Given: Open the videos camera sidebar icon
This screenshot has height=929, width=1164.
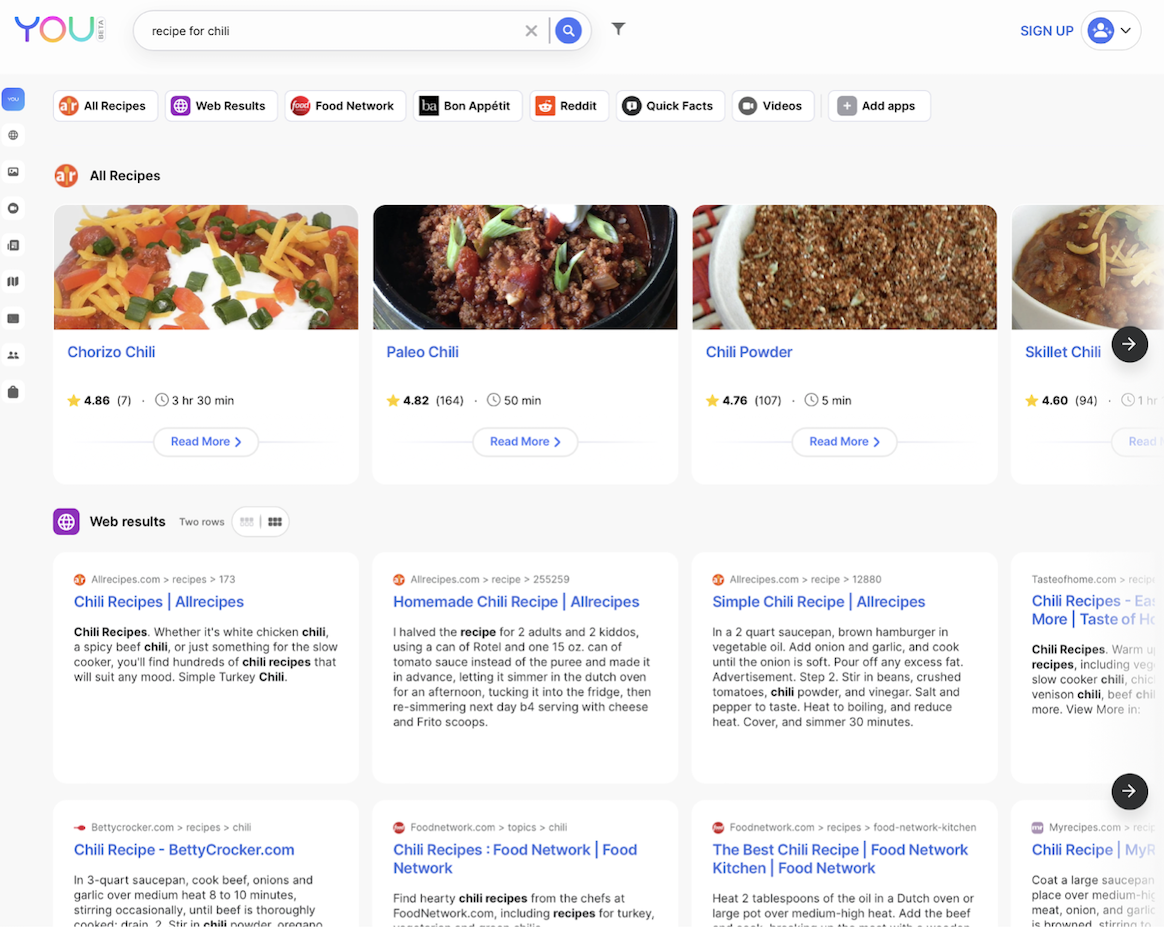Looking at the screenshot, I should click(x=13, y=208).
